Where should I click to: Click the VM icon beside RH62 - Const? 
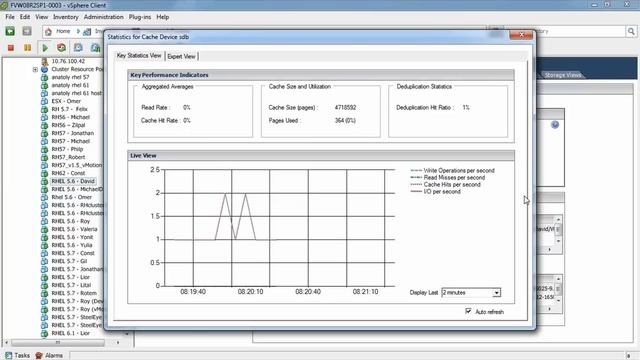(x=44, y=173)
